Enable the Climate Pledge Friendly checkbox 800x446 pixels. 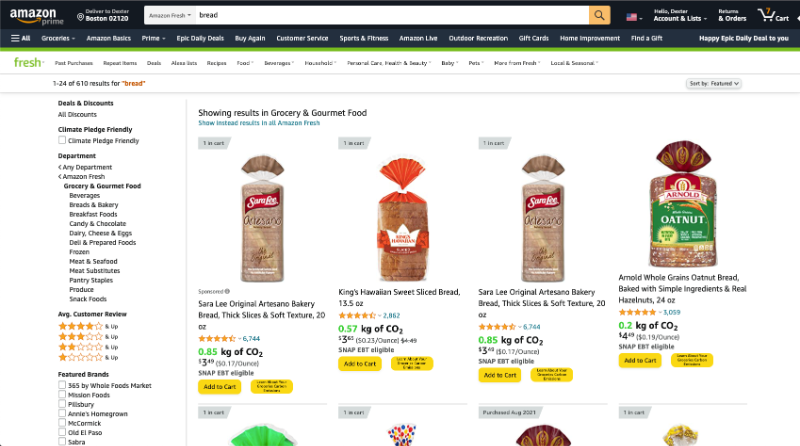pyautogui.click(x=62, y=141)
